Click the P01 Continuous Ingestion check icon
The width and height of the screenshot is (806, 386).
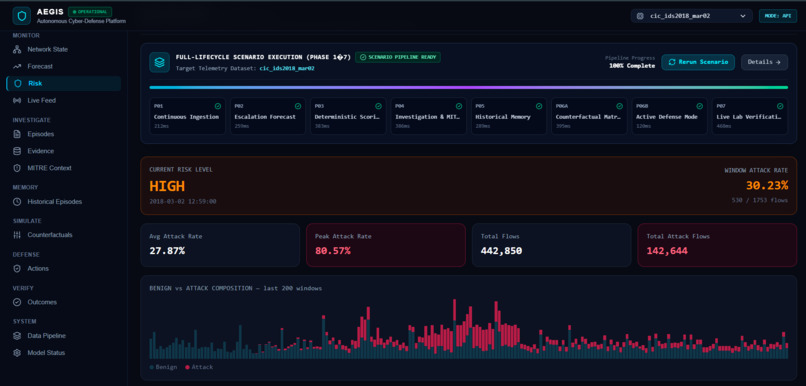pos(217,106)
